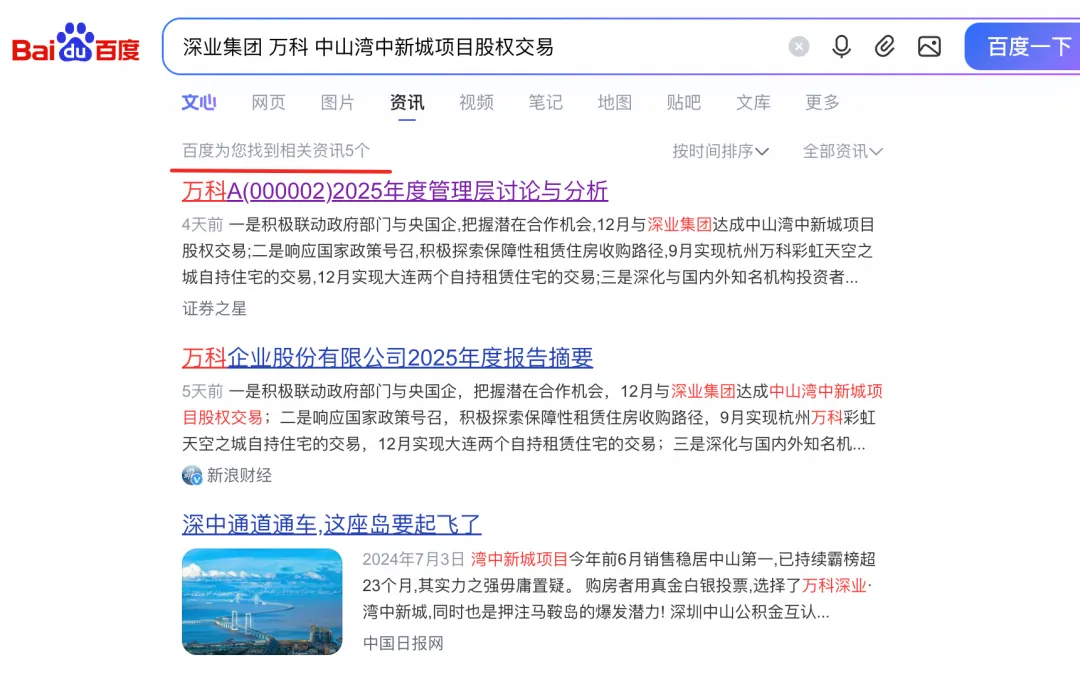Click the 4天前 timestamp
Screen dimensions: 1080x677
tap(202, 225)
